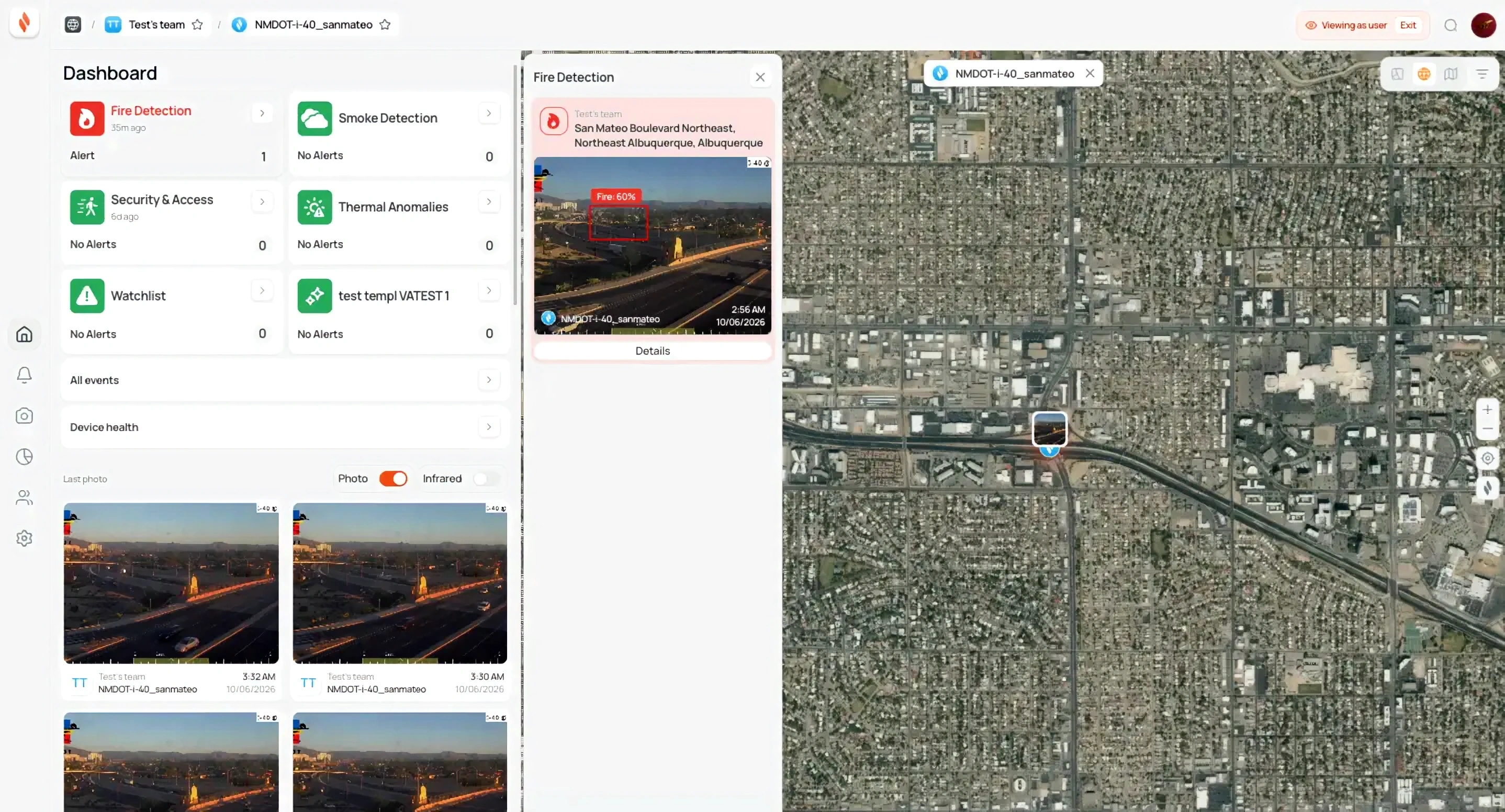Open the Home icon in sidebar
The height and width of the screenshot is (812, 1505).
click(x=24, y=334)
